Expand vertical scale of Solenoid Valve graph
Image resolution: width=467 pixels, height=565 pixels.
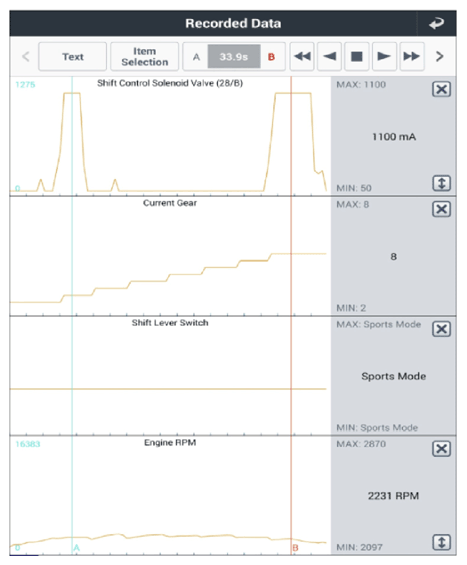pos(441,183)
